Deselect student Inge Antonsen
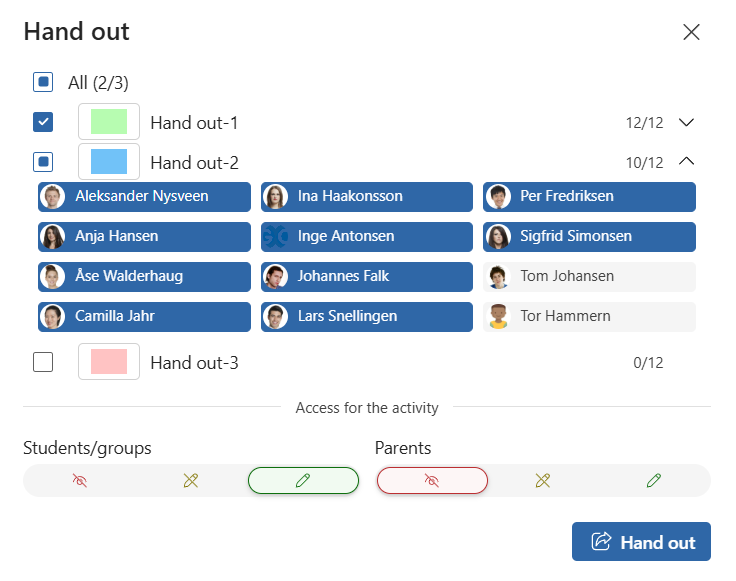The width and height of the screenshot is (736, 581). (x=367, y=237)
